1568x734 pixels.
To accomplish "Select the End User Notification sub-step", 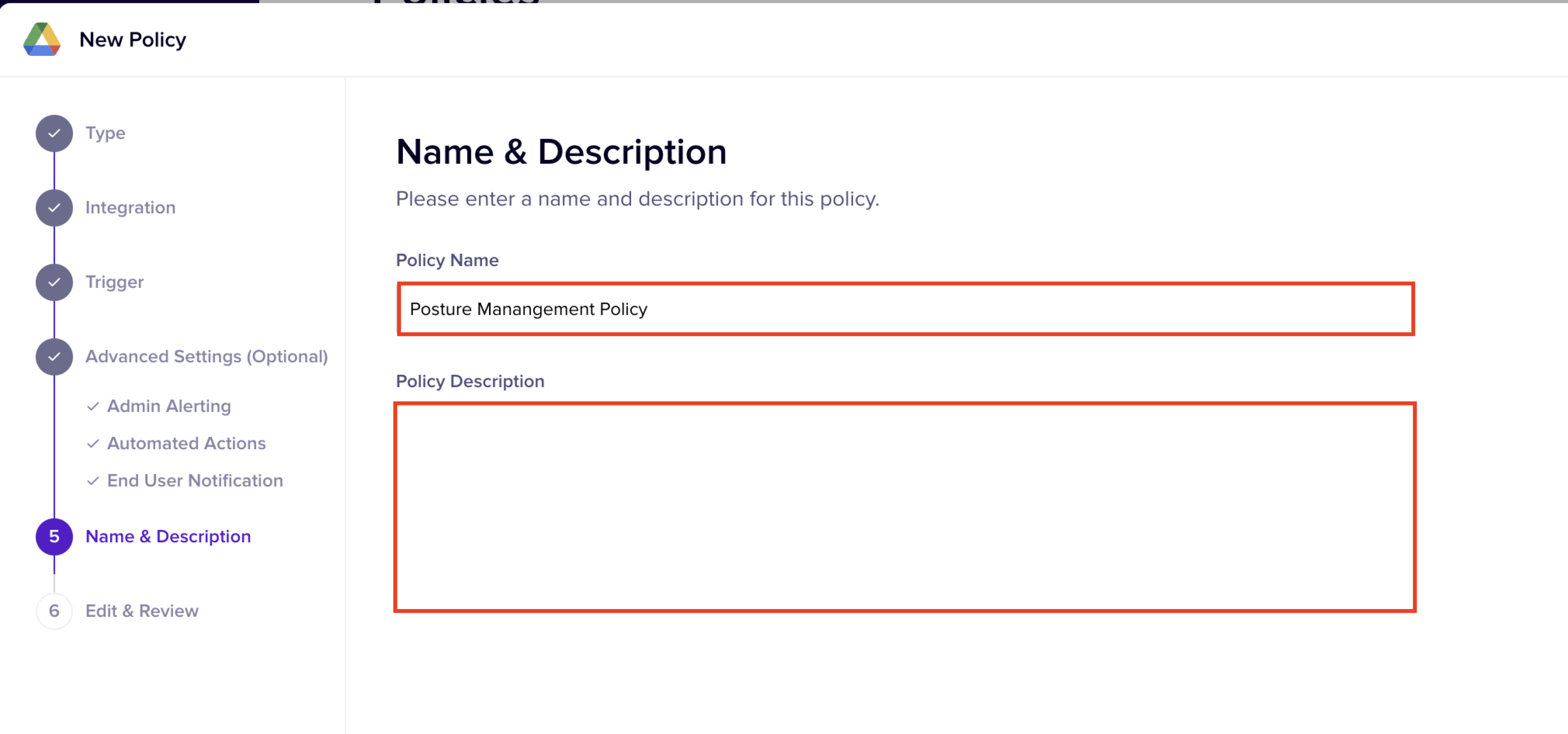I will point(195,480).
